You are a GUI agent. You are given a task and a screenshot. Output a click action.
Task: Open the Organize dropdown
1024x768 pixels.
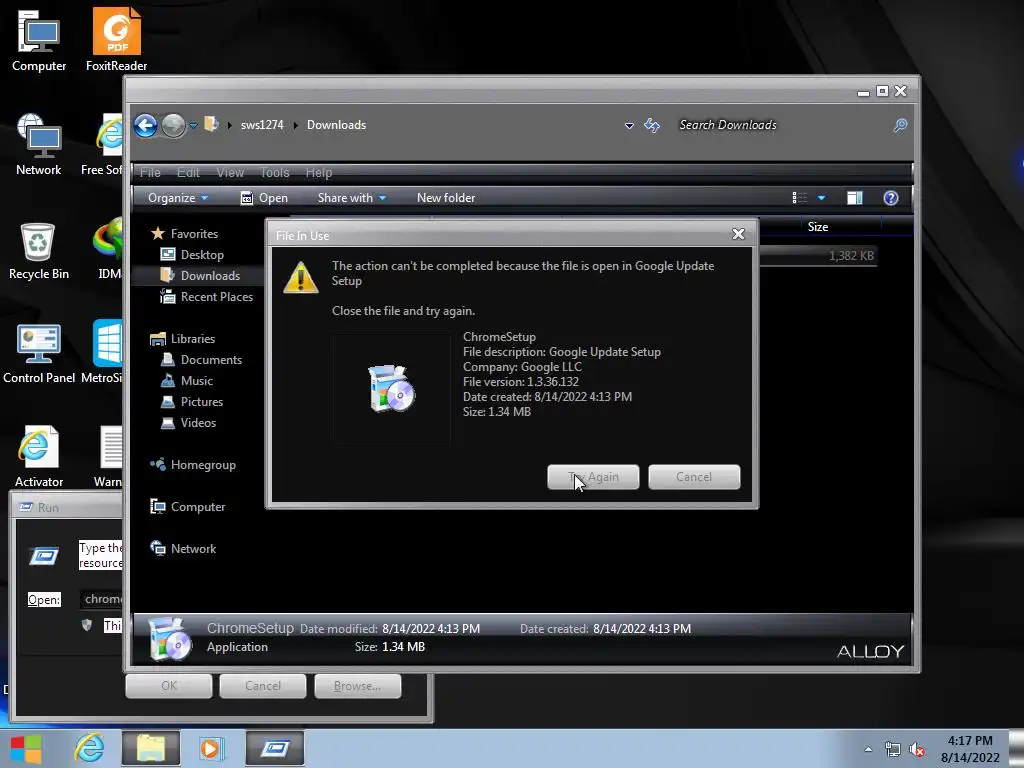point(178,198)
